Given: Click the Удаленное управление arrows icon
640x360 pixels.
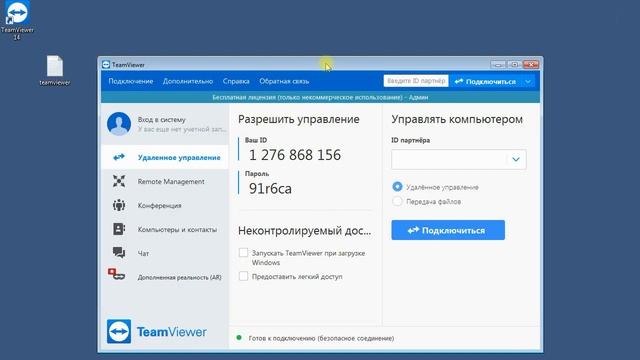Looking at the screenshot, I should pyautogui.click(x=119, y=157).
